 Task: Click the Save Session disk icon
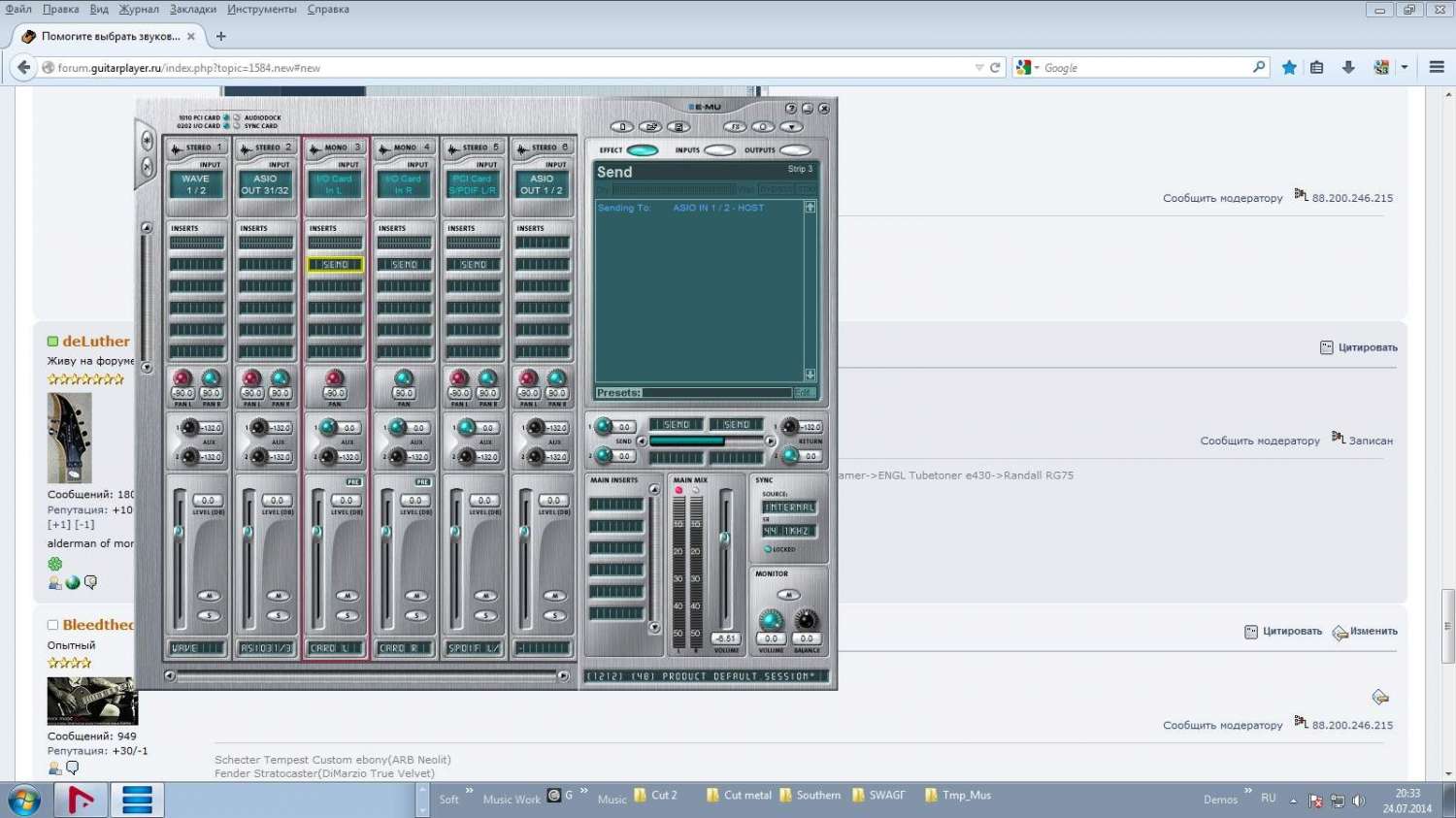click(x=678, y=127)
